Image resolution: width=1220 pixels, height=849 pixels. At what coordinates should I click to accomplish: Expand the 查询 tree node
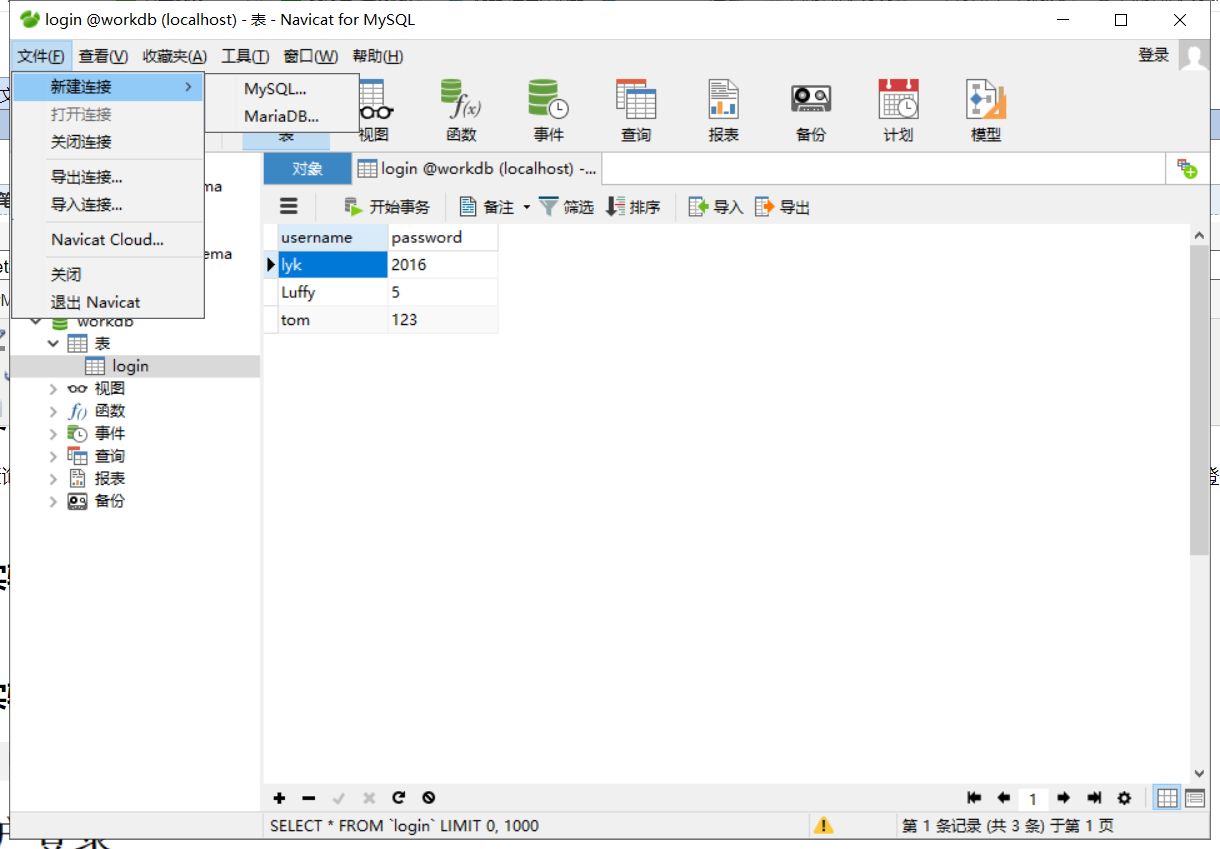[x=53, y=456]
